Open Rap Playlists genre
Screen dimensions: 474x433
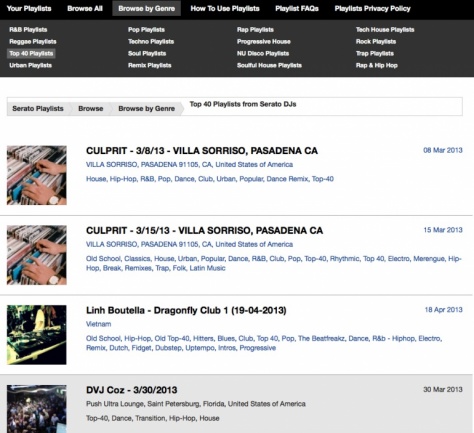tap(255, 30)
